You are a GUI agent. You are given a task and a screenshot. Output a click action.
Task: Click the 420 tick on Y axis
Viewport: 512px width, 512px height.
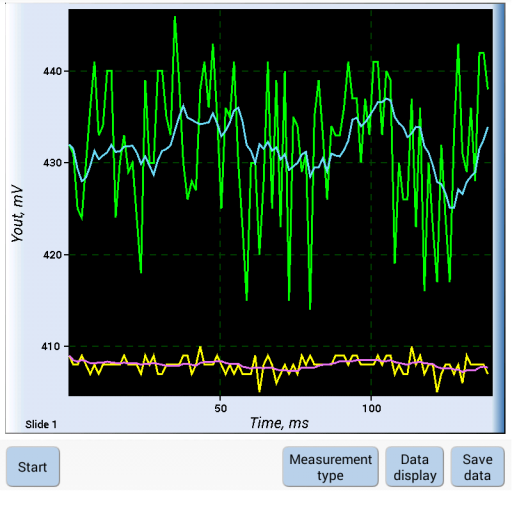tap(52, 255)
